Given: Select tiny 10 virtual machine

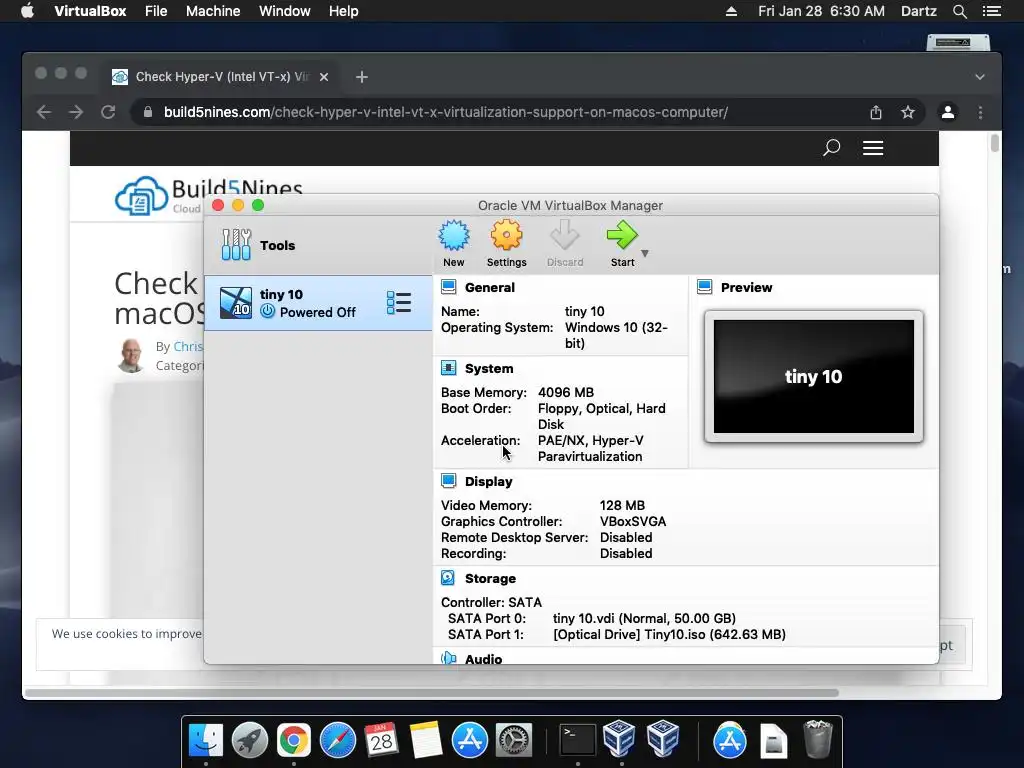Looking at the screenshot, I should 318,303.
